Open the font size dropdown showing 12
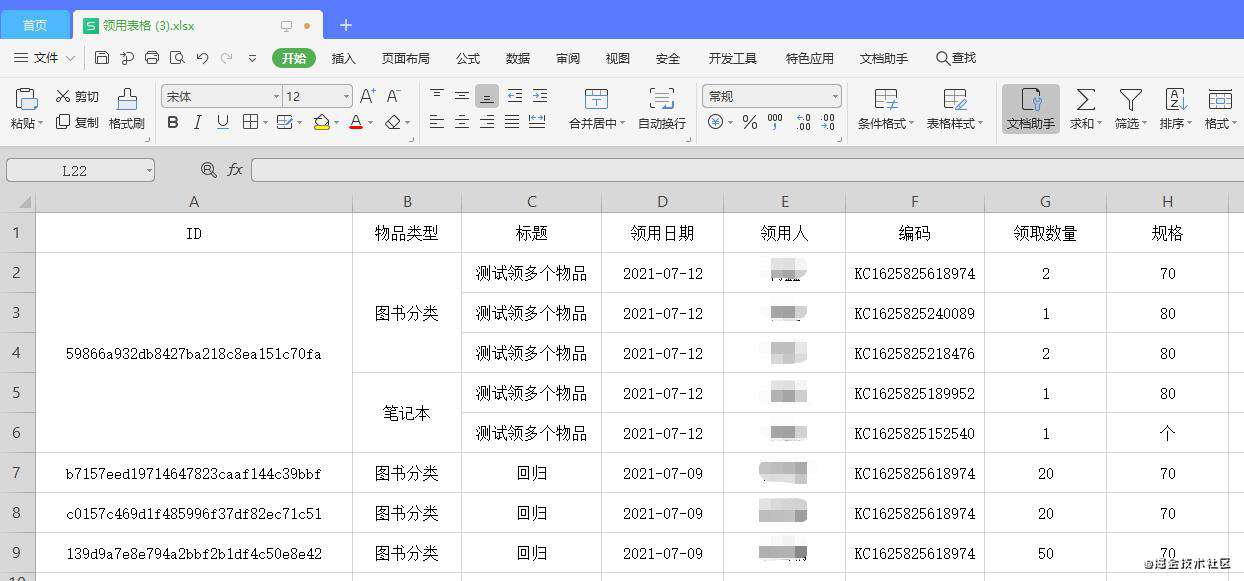This screenshot has width=1244, height=581. 347,97
